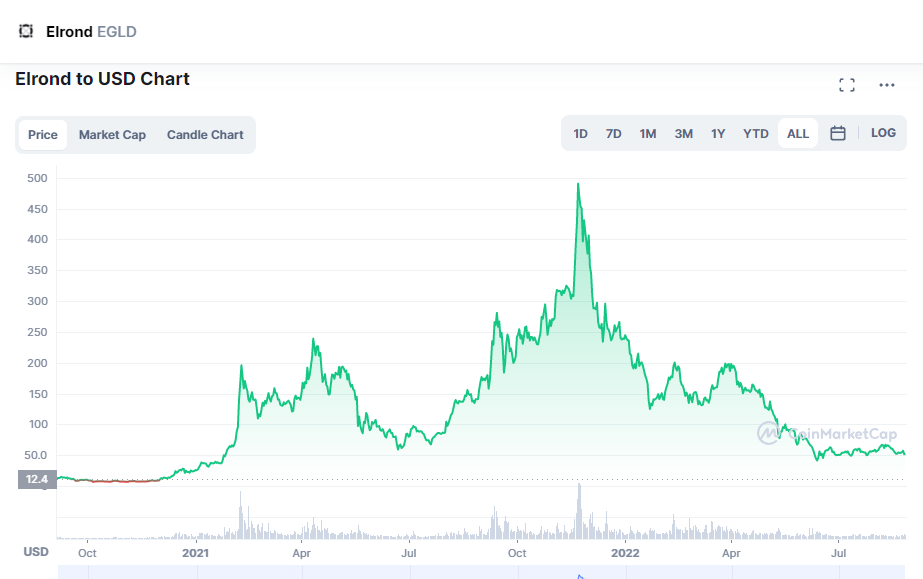
Task: Click the Elrond EGLD header name
Action: pos(91,32)
